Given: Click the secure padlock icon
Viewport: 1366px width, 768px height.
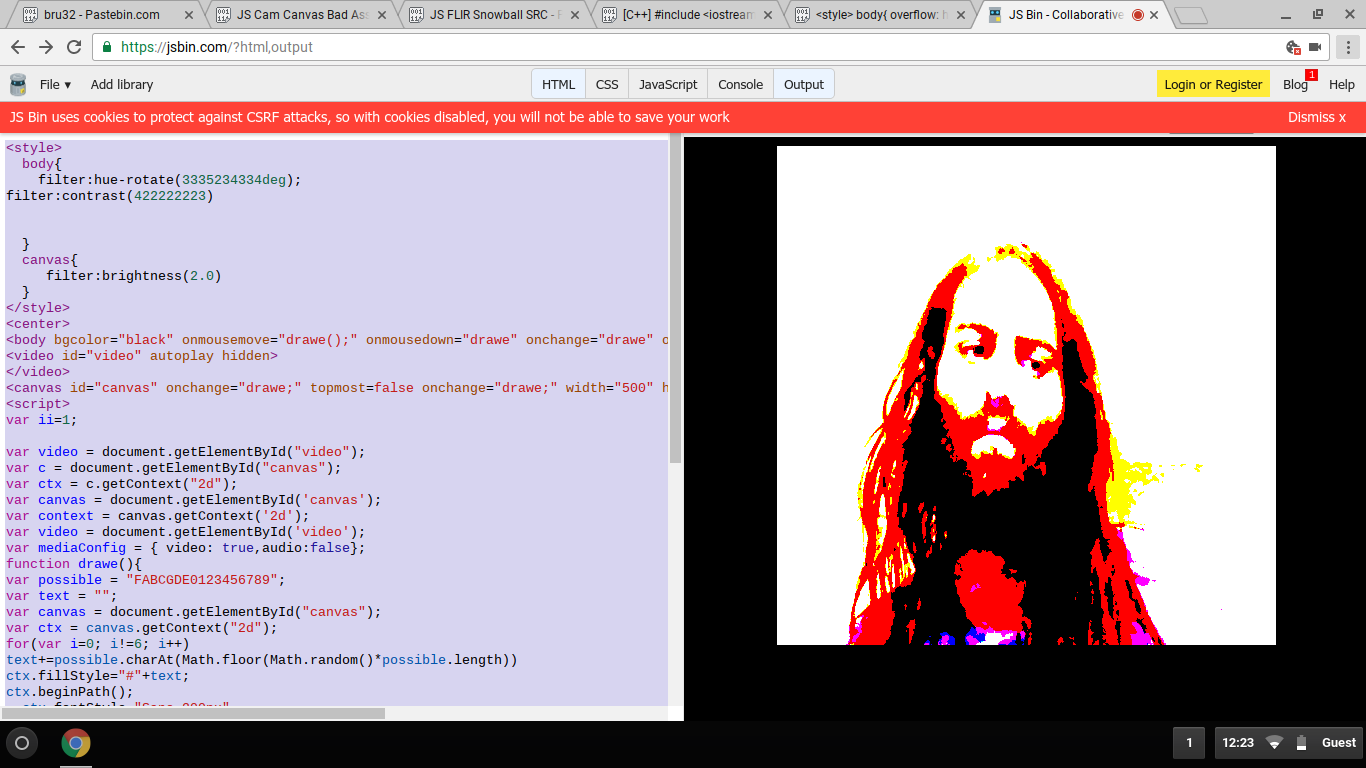Looking at the screenshot, I should click(x=106, y=47).
